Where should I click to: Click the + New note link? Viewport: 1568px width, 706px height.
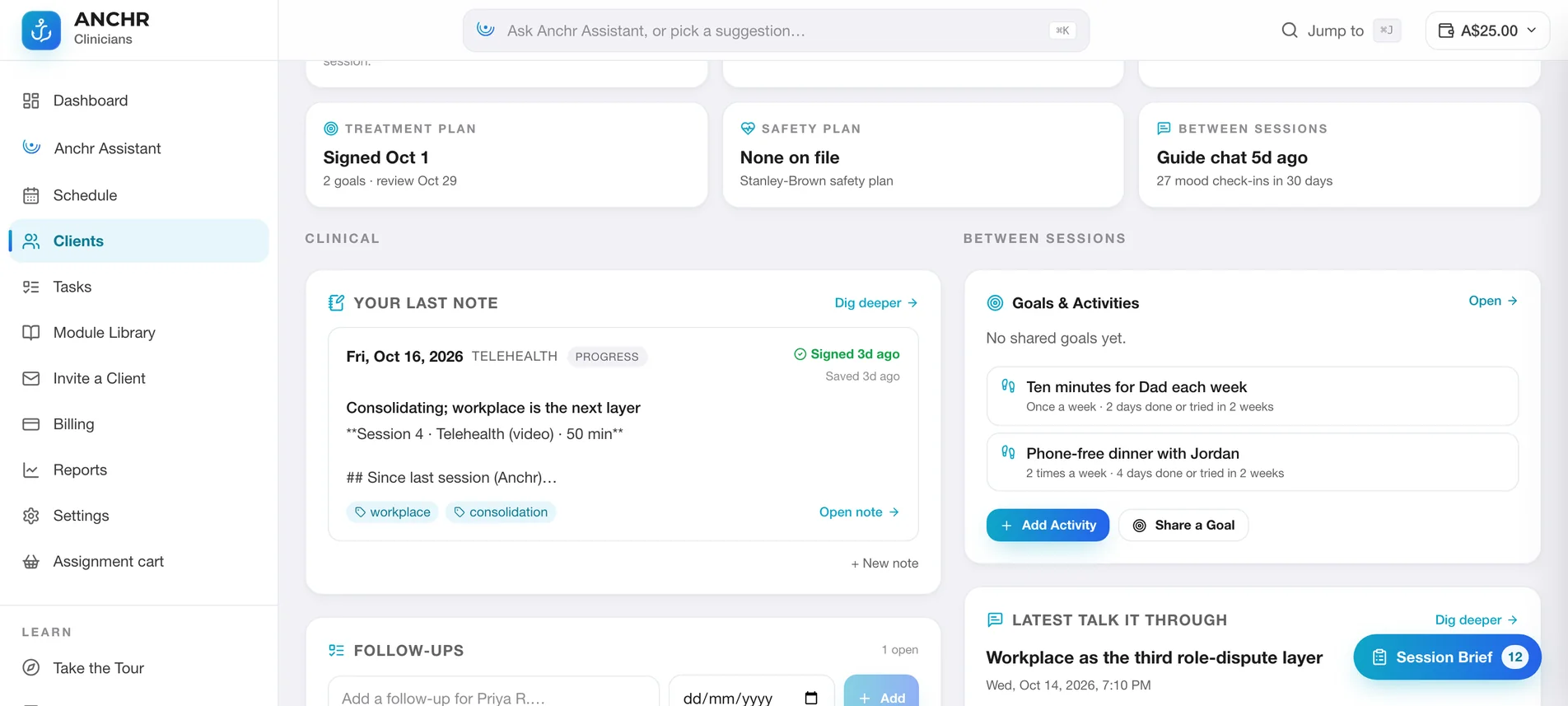884,563
